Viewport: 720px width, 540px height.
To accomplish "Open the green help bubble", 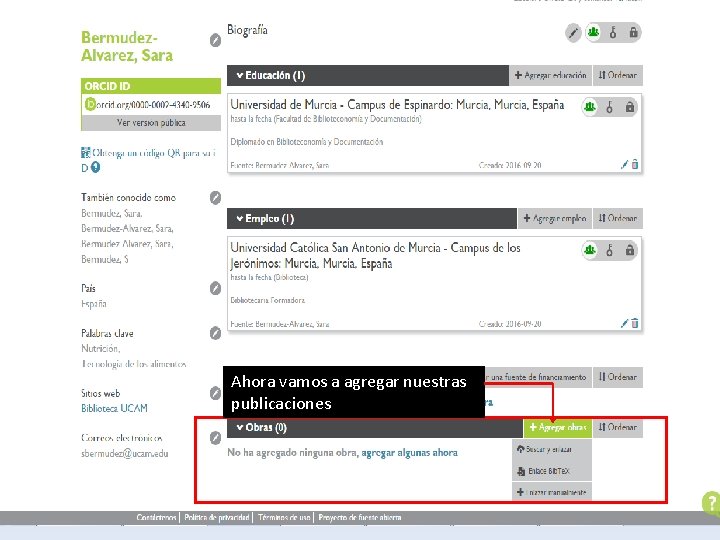I will point(711,502).
